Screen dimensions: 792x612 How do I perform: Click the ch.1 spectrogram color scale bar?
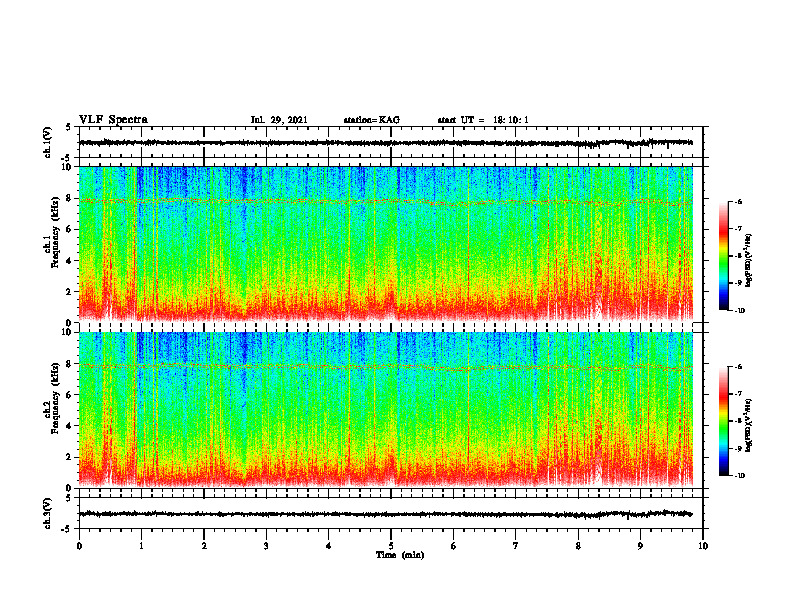click(x=723, y=256)
